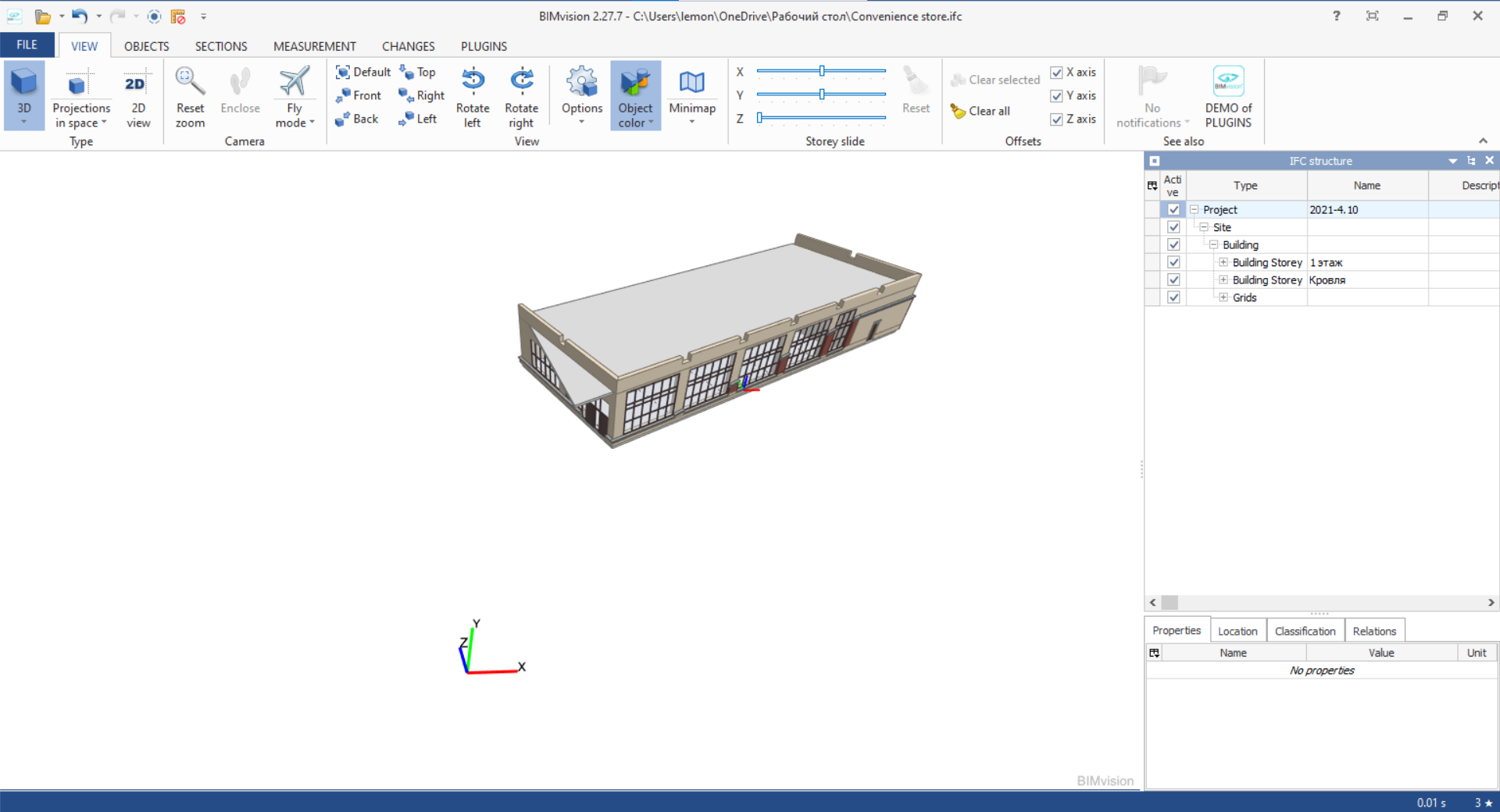
Task: Collapse the Building tree node
Action: (1213, 244)
